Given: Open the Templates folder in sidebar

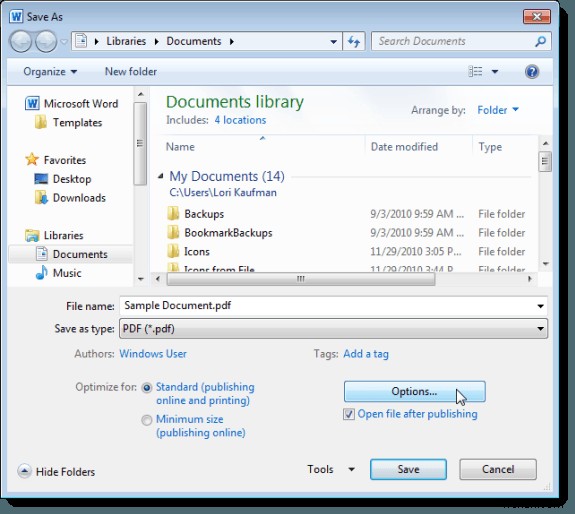Looking at the screenshot, I should pos(69,122).
